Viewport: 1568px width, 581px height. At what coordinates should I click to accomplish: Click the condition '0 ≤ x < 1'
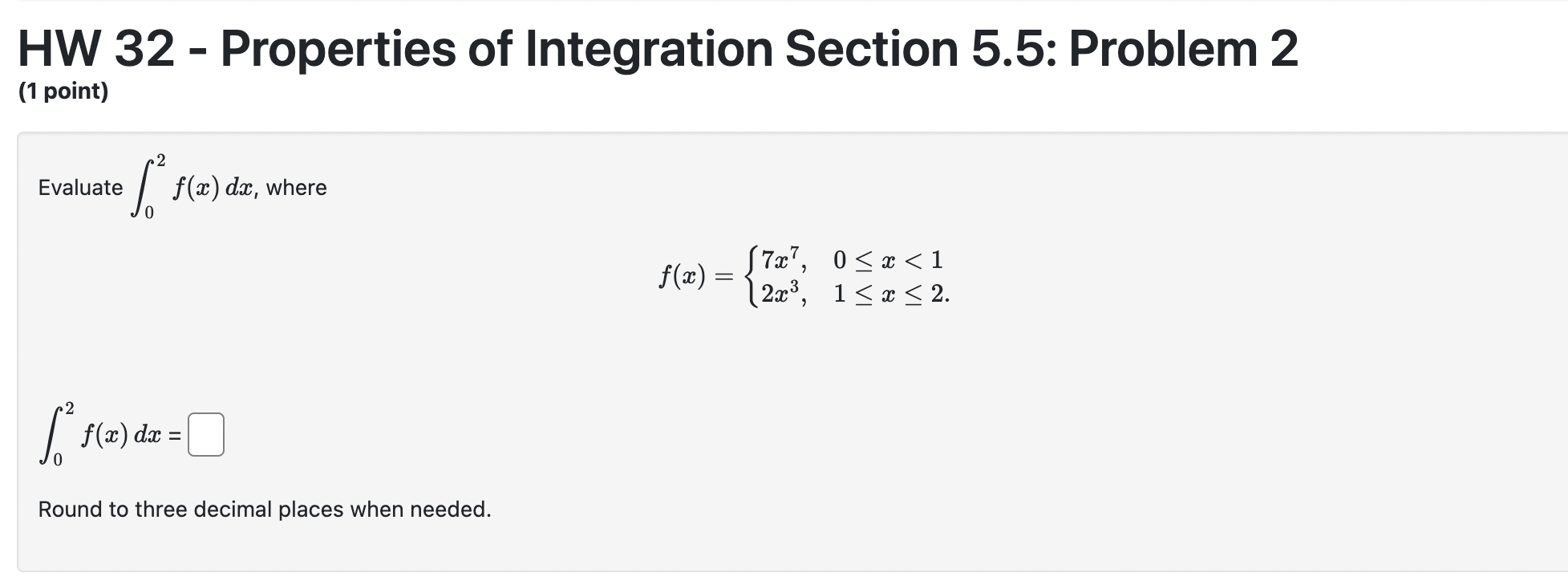pyautogui.click(x=886, y=259)
